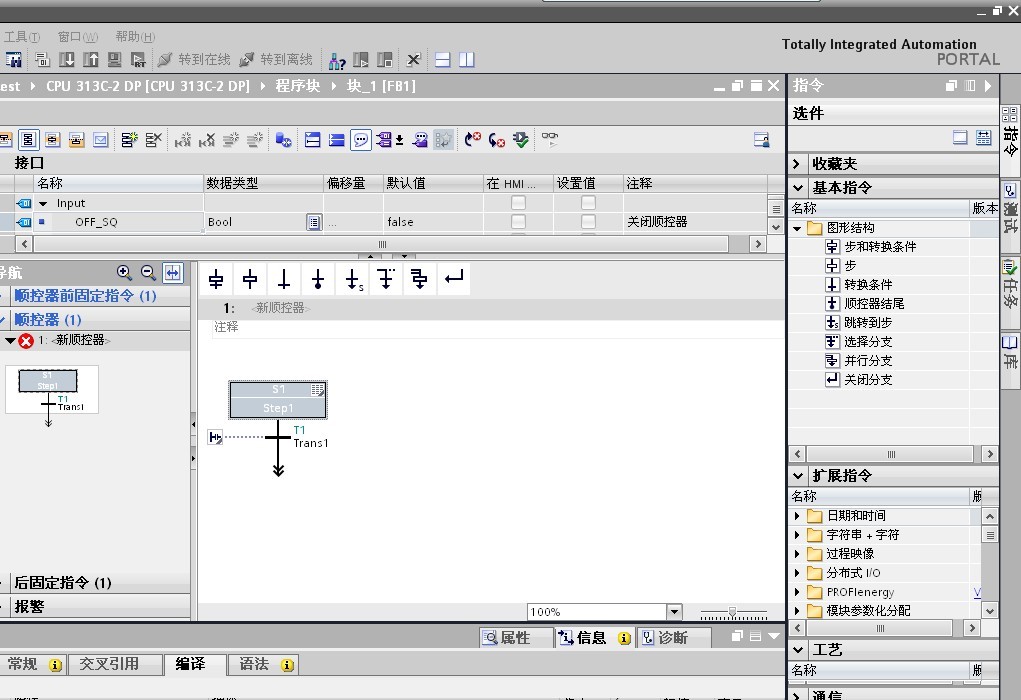The image size is (1021, 700).
Task: Collapse the 图形结构 folder
Action: 797,228
